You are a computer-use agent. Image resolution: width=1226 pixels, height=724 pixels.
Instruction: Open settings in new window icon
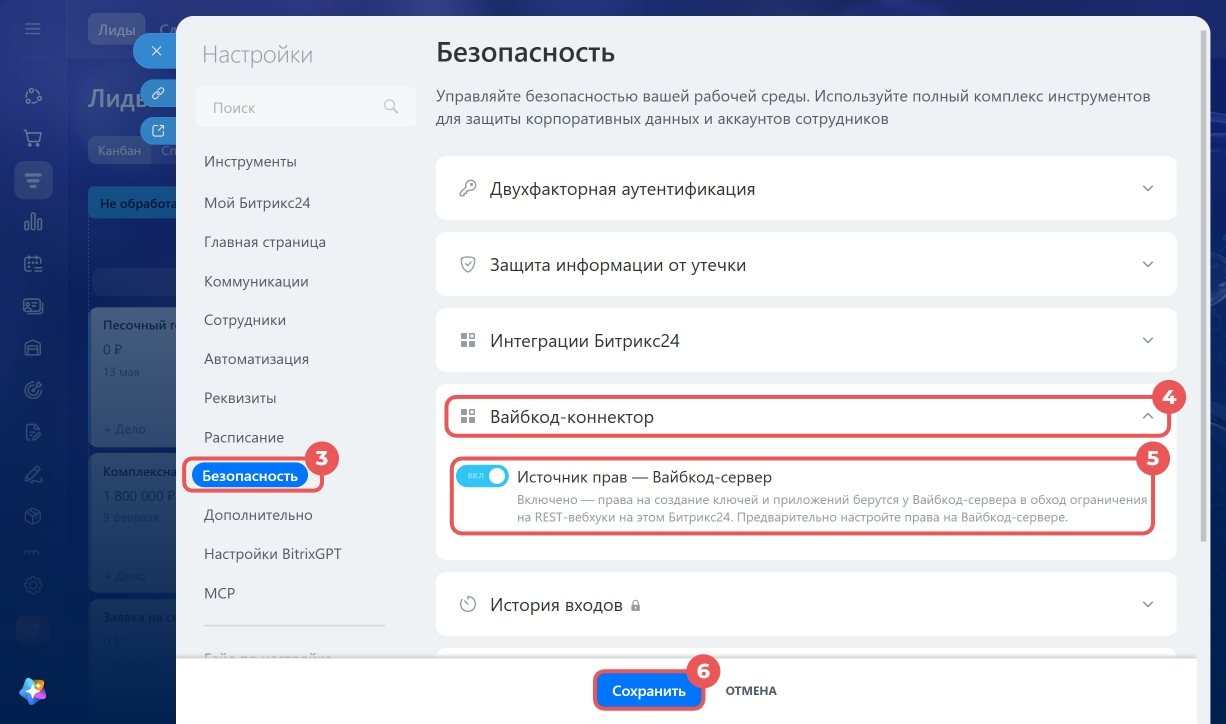158,130
